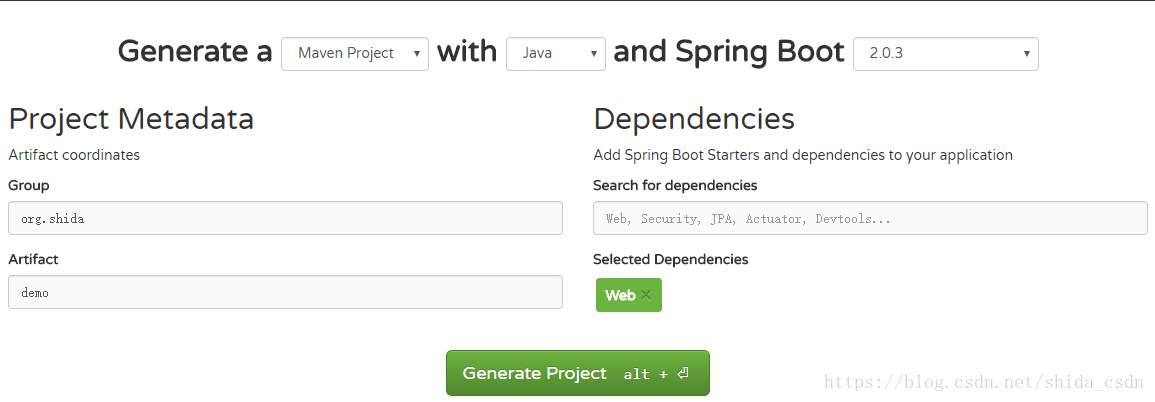Click the Artifact coordinates text
The height and width of the screenshot is (402, 1155).
pos(74,155)
